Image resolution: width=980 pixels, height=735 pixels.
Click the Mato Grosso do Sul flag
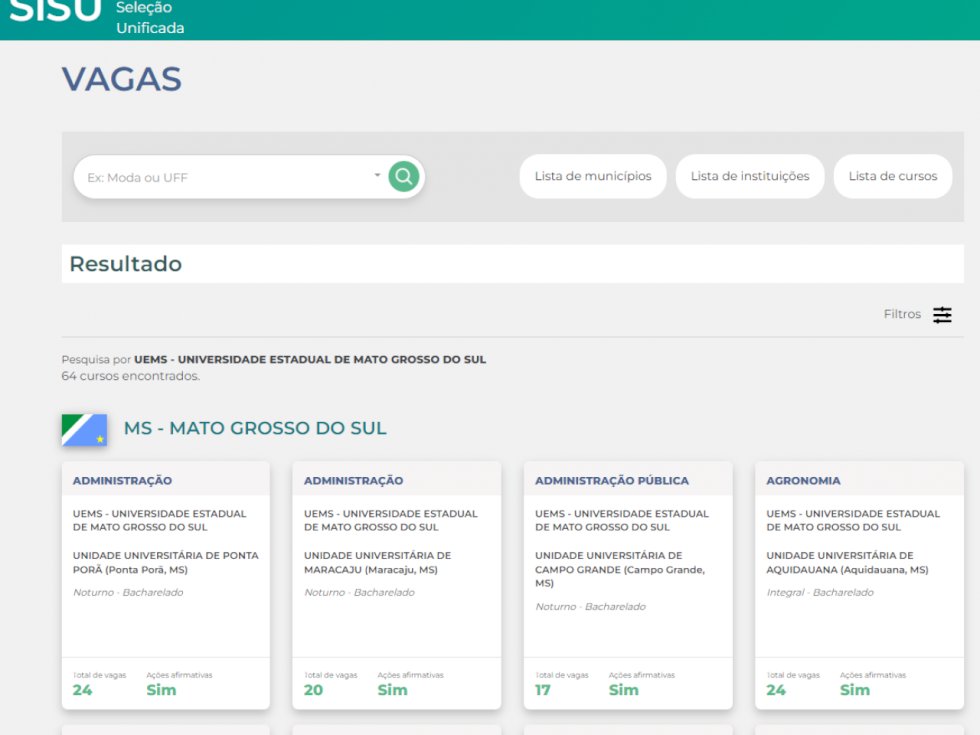84,429
